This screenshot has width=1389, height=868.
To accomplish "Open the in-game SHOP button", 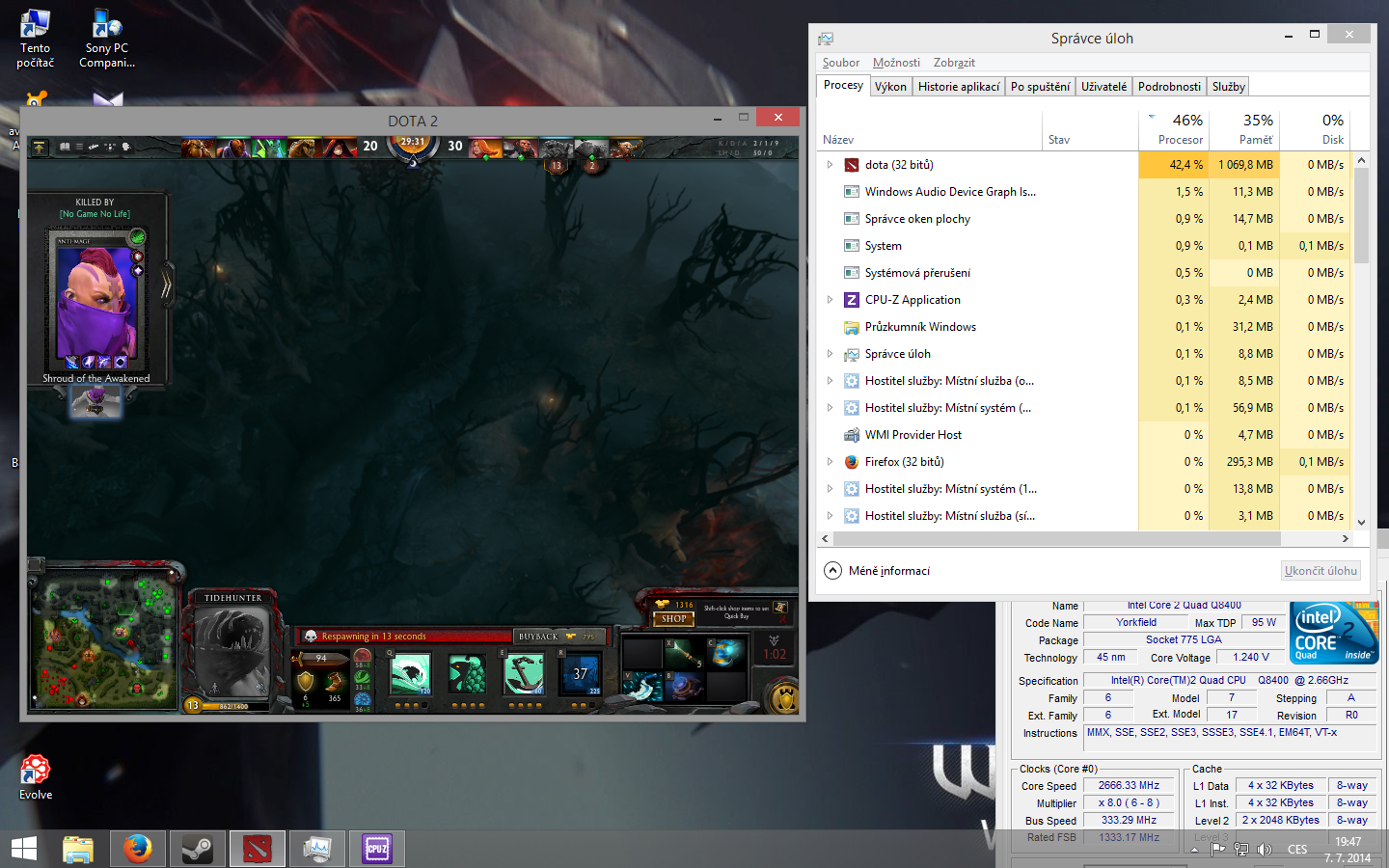I will (674, 618).
